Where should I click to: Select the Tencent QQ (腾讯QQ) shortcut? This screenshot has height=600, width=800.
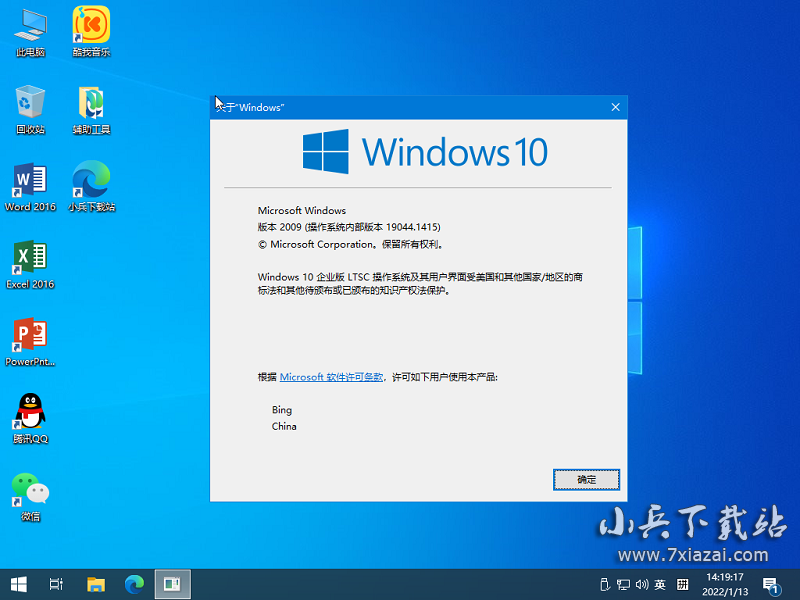click(x=30, y=419)
